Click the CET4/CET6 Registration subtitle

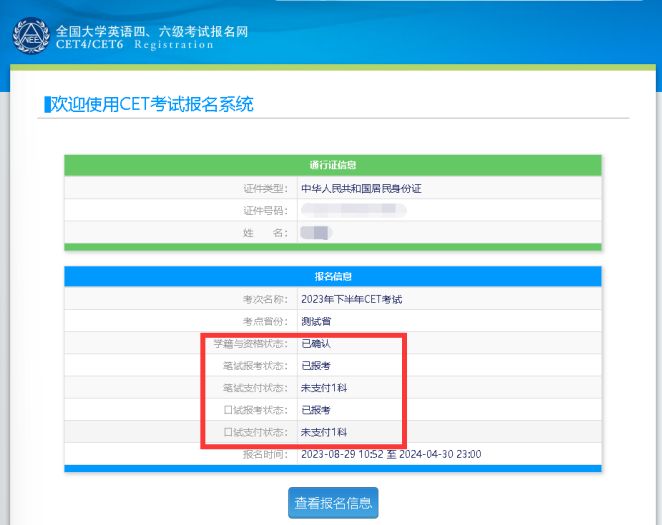pyautogui.click(x=135, y=44)
